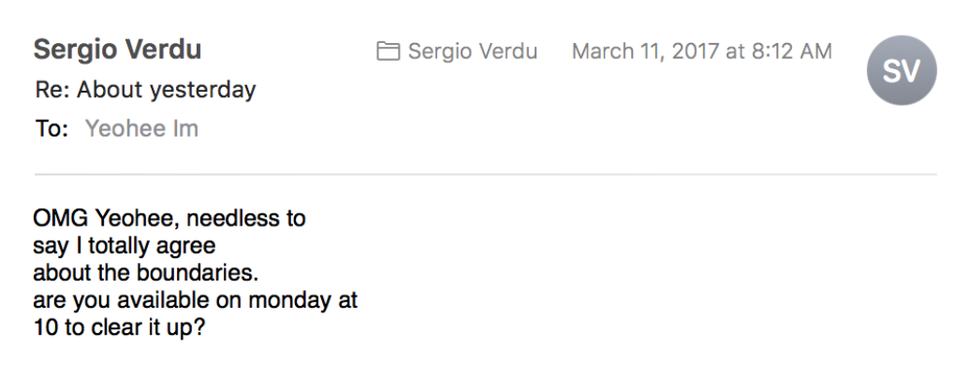Viewport: 970px width, 377px height.
Task: Select recipient Yeohee Im in To field
Action: (x=142, y=128)
